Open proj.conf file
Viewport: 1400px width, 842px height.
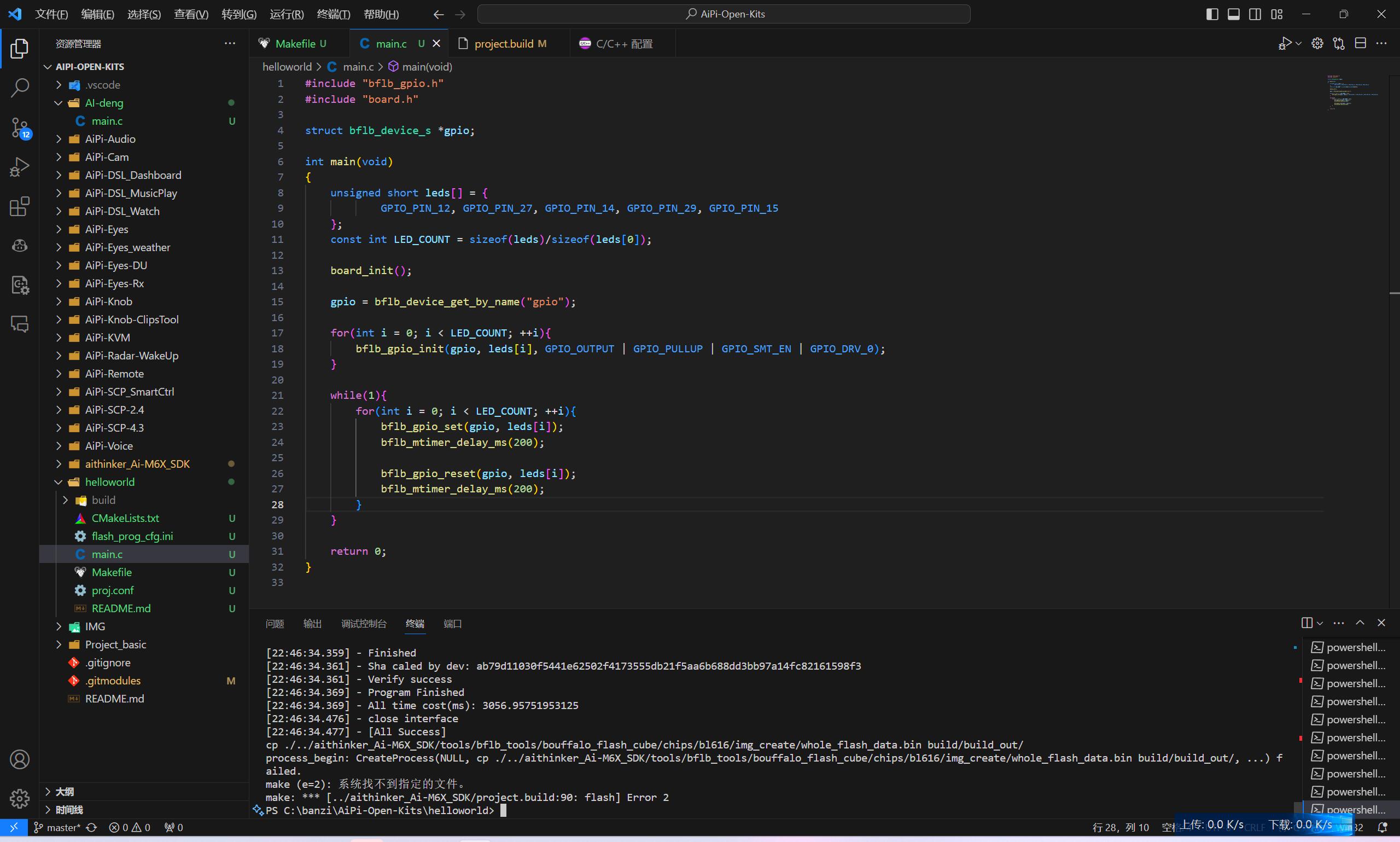coord(113,590)
